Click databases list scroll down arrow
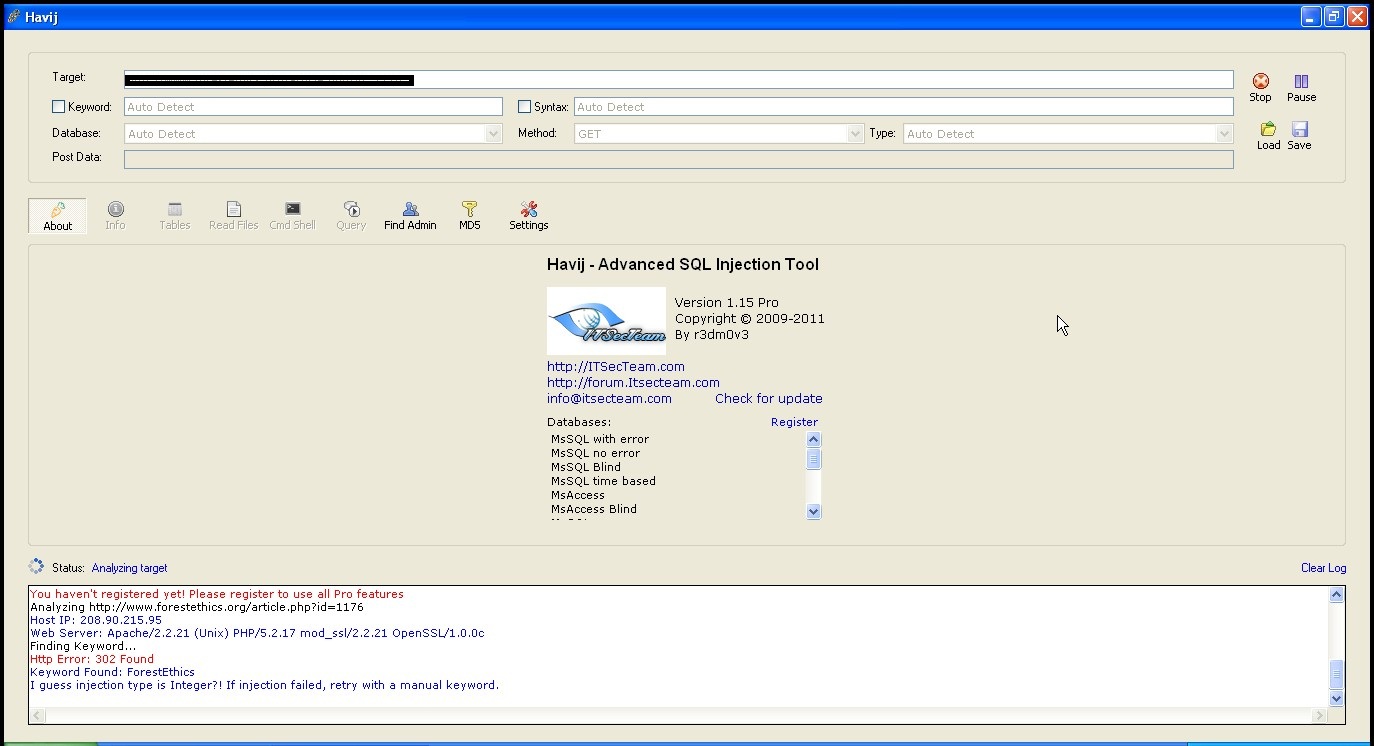 pos(813,512)
